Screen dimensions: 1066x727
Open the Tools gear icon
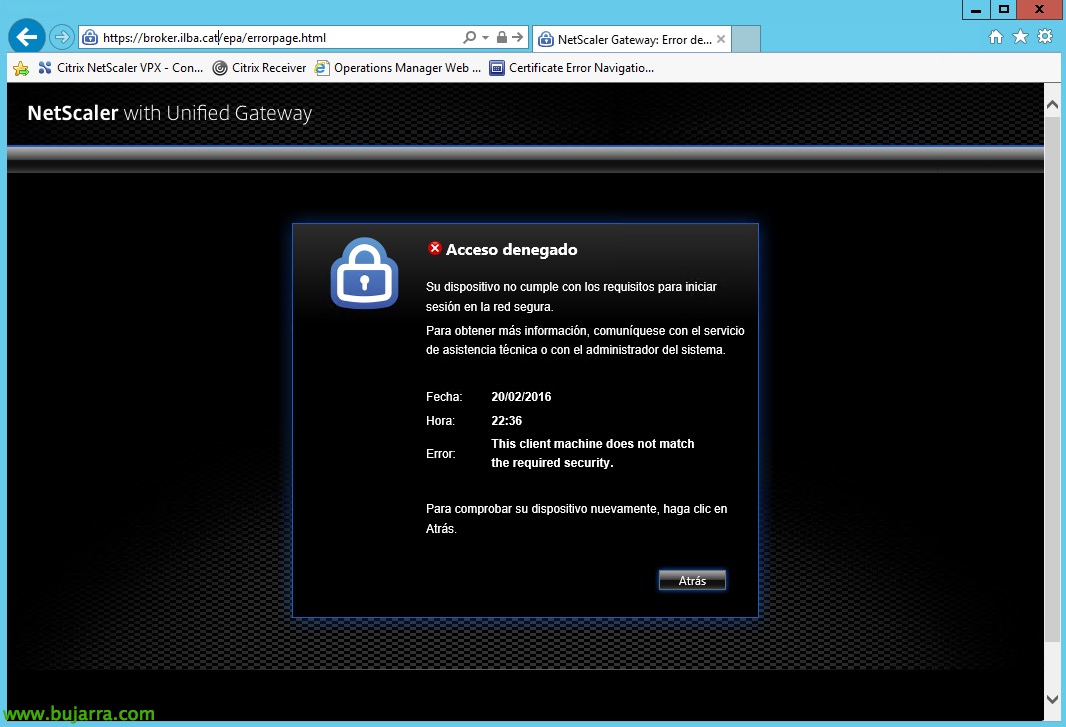pos(1045,37)
